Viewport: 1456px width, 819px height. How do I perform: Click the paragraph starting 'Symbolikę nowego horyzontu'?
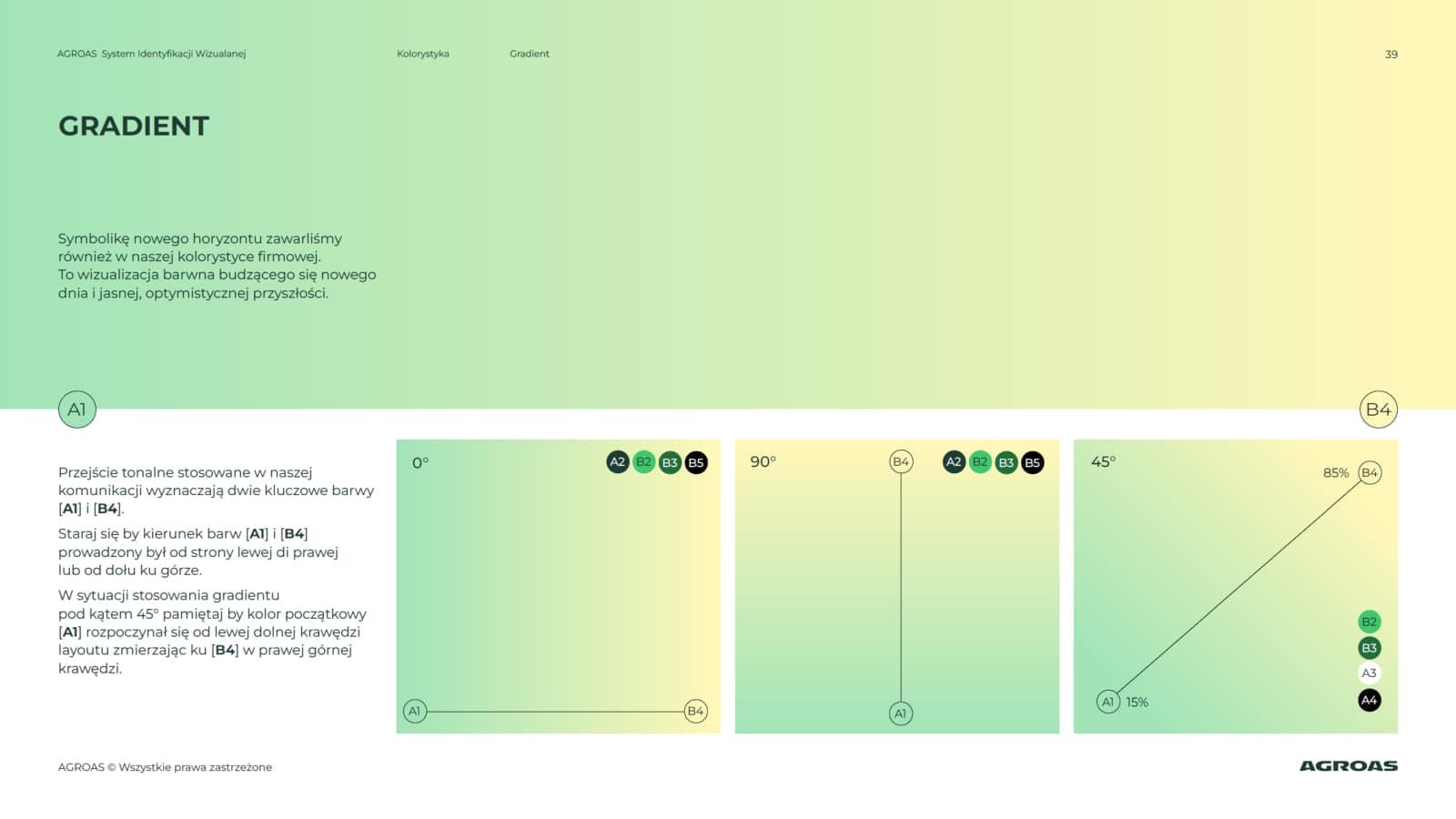(217, 266)
